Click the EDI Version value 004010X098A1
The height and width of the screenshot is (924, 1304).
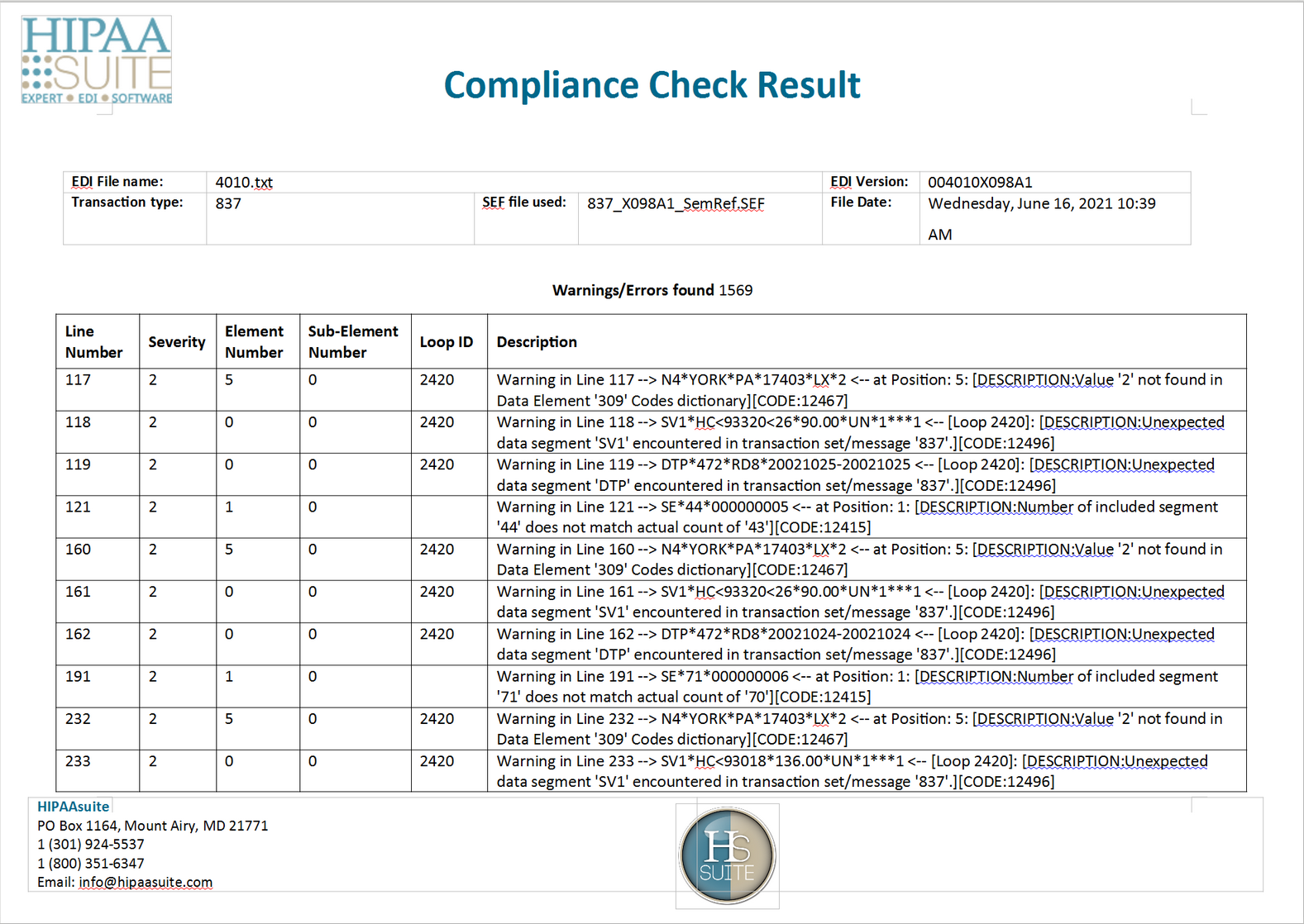tap(980, 183)
